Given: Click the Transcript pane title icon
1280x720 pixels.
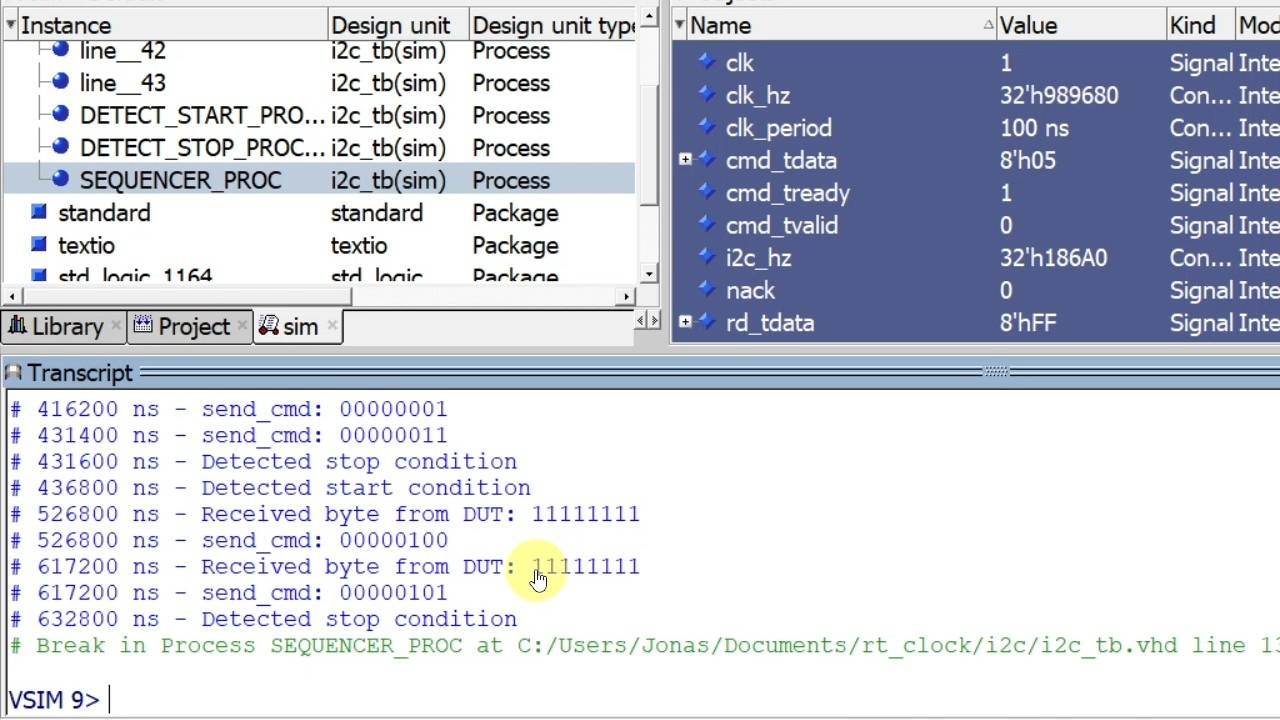Looking at the screenshot, I should 13,373.
